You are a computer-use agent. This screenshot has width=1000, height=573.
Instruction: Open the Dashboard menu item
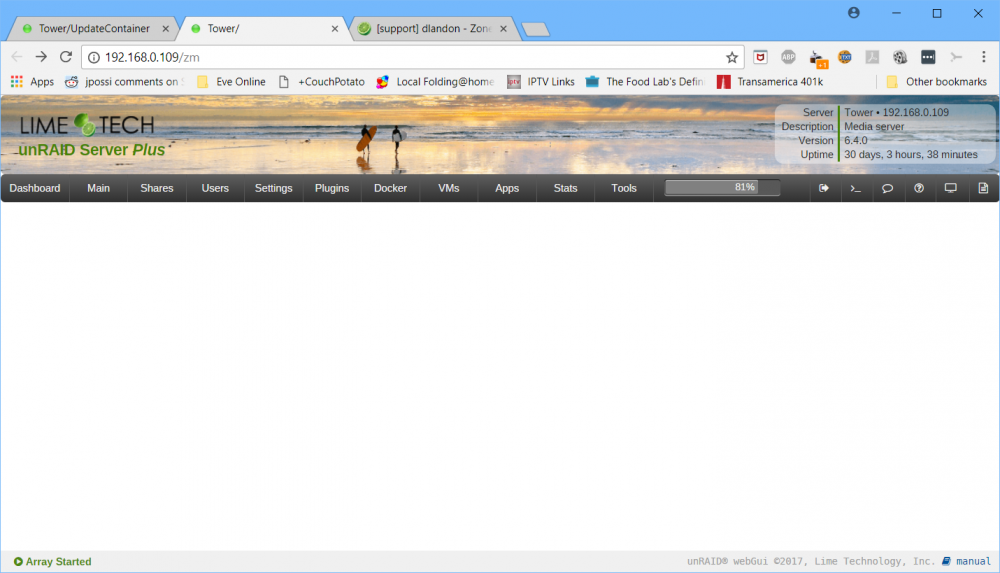(35, 188)
